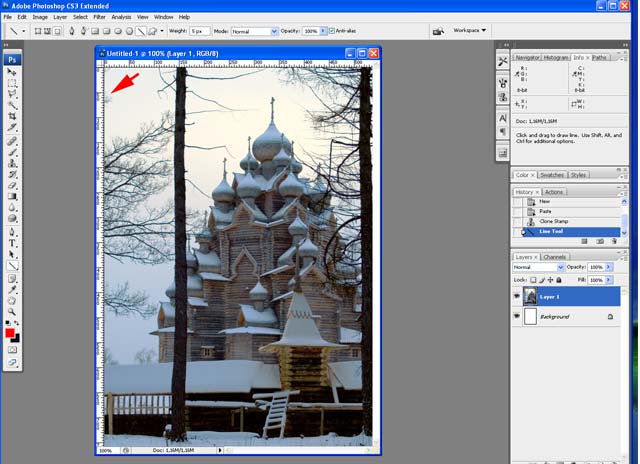Image resolution: width=640 pixels, height=464 pixels.
Task: Open the Filter menu
Action: click(99, 17)
